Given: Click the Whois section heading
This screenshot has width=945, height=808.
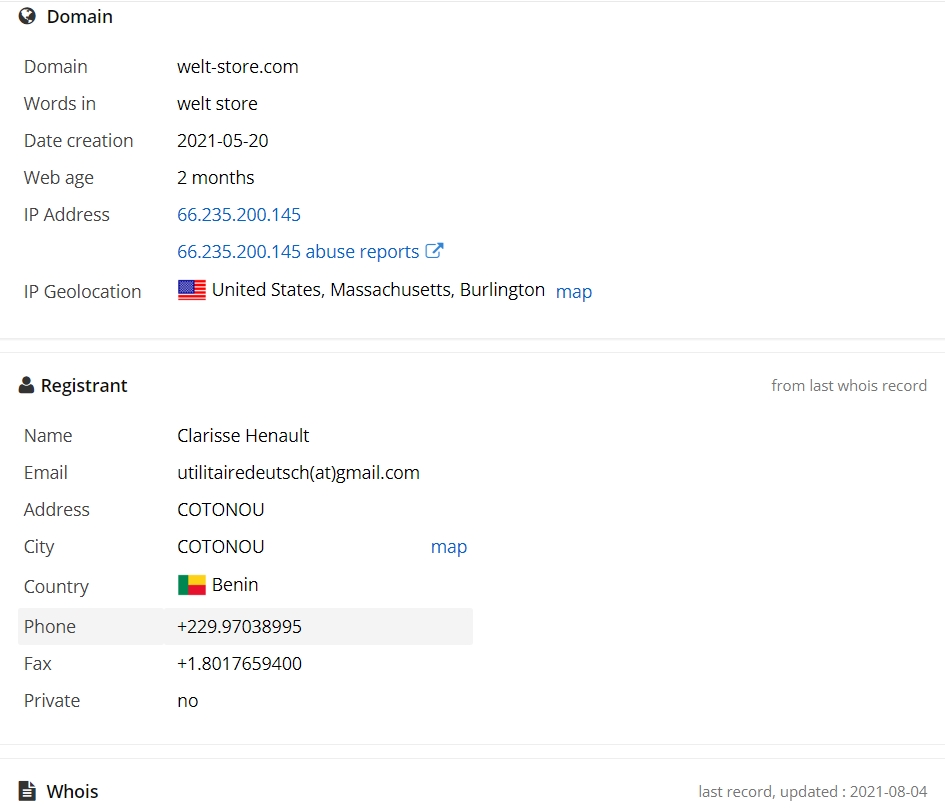Looking at the screenshot, I should click(72, 791).
